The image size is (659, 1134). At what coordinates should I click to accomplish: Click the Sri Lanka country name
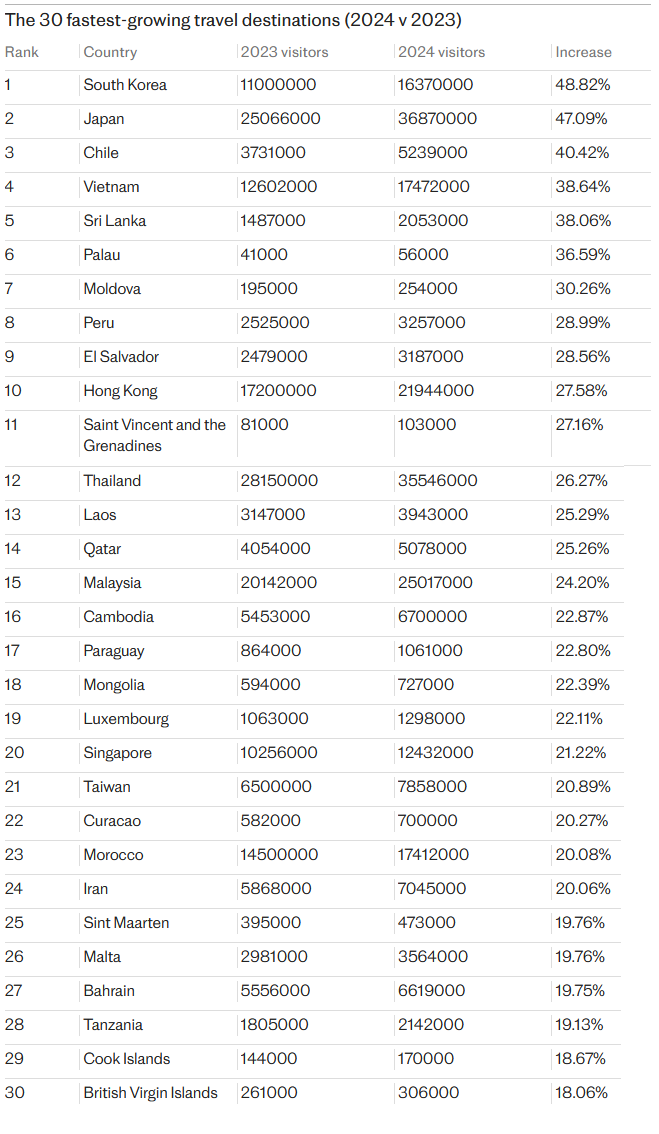coord(114,221)
